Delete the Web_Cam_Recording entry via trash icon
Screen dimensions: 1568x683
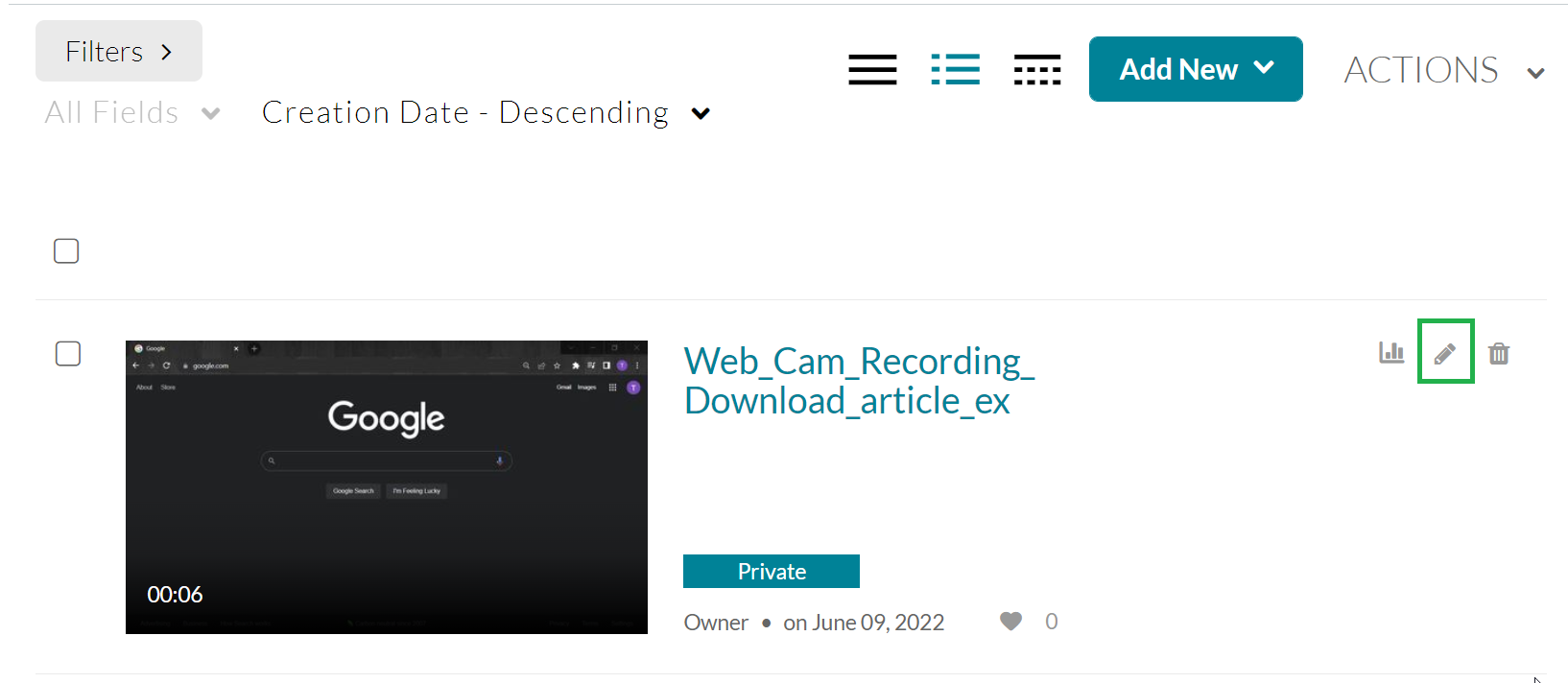(x=1499, y=354)
